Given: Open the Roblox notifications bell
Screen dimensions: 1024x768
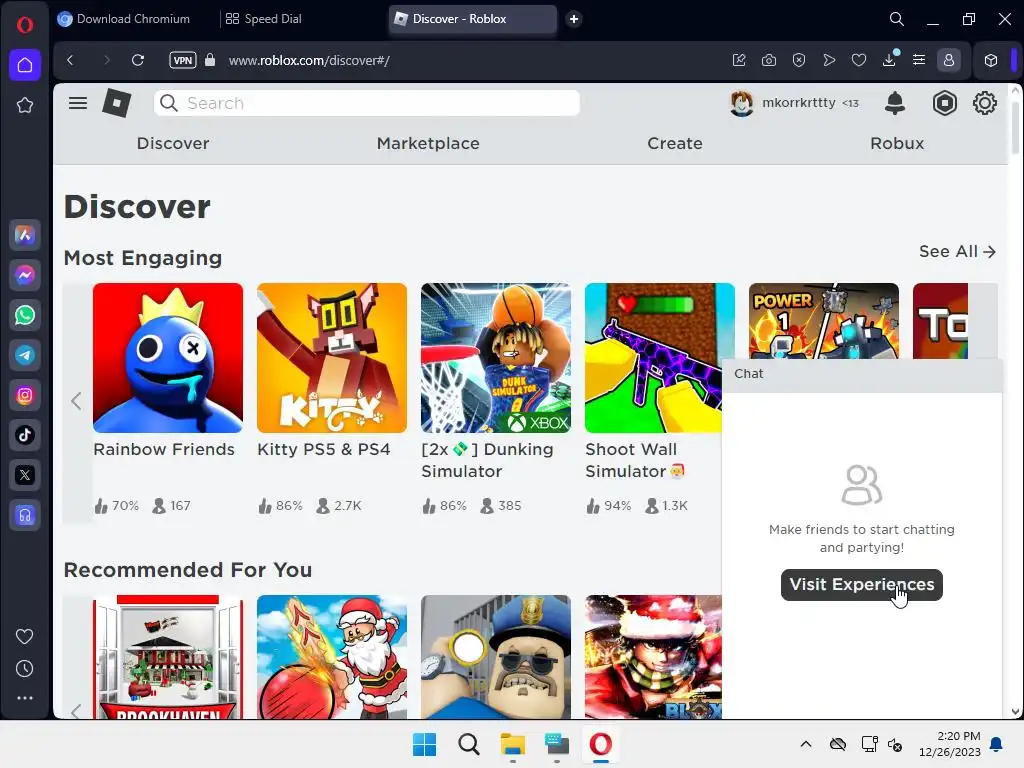Looking at the screenshot, I should tap(895, 103).
